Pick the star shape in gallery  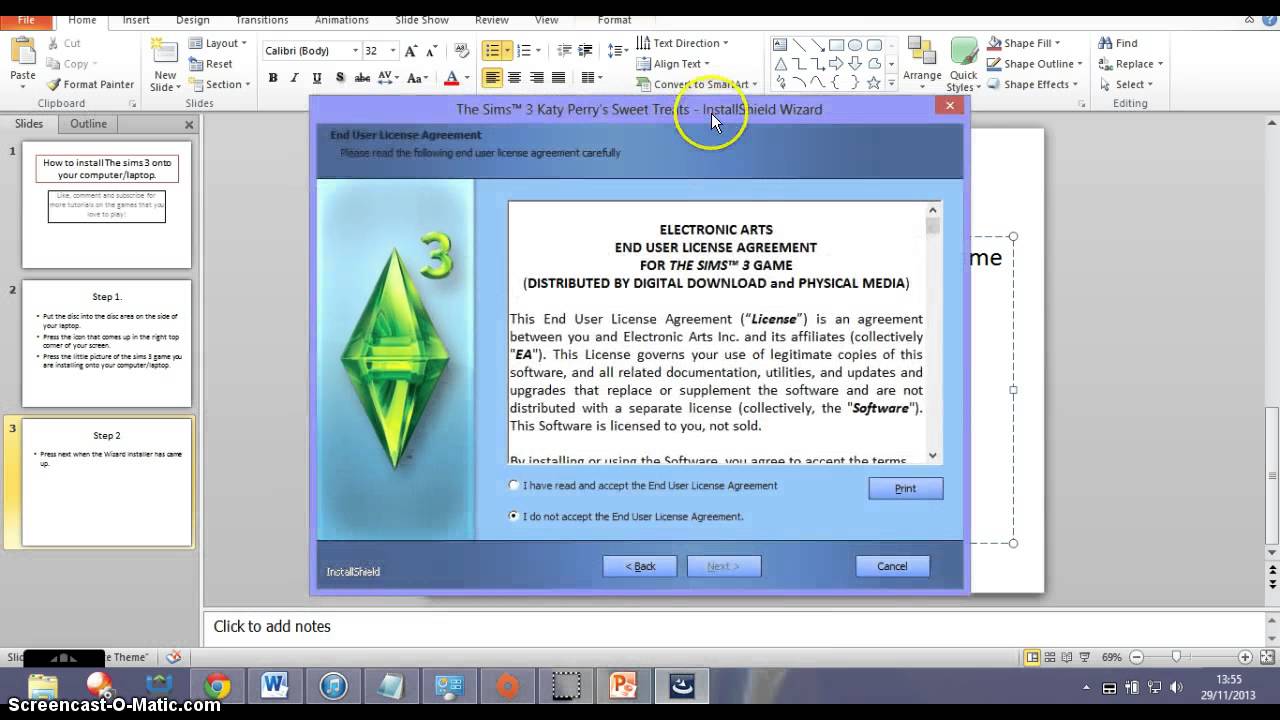[874, 83]
